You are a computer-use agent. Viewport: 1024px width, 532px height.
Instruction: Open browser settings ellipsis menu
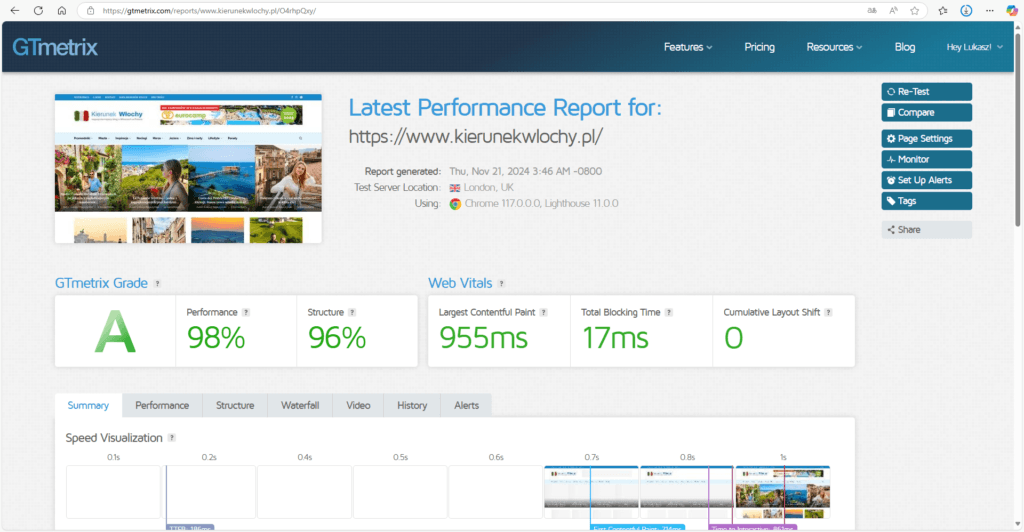pos(989,10)
